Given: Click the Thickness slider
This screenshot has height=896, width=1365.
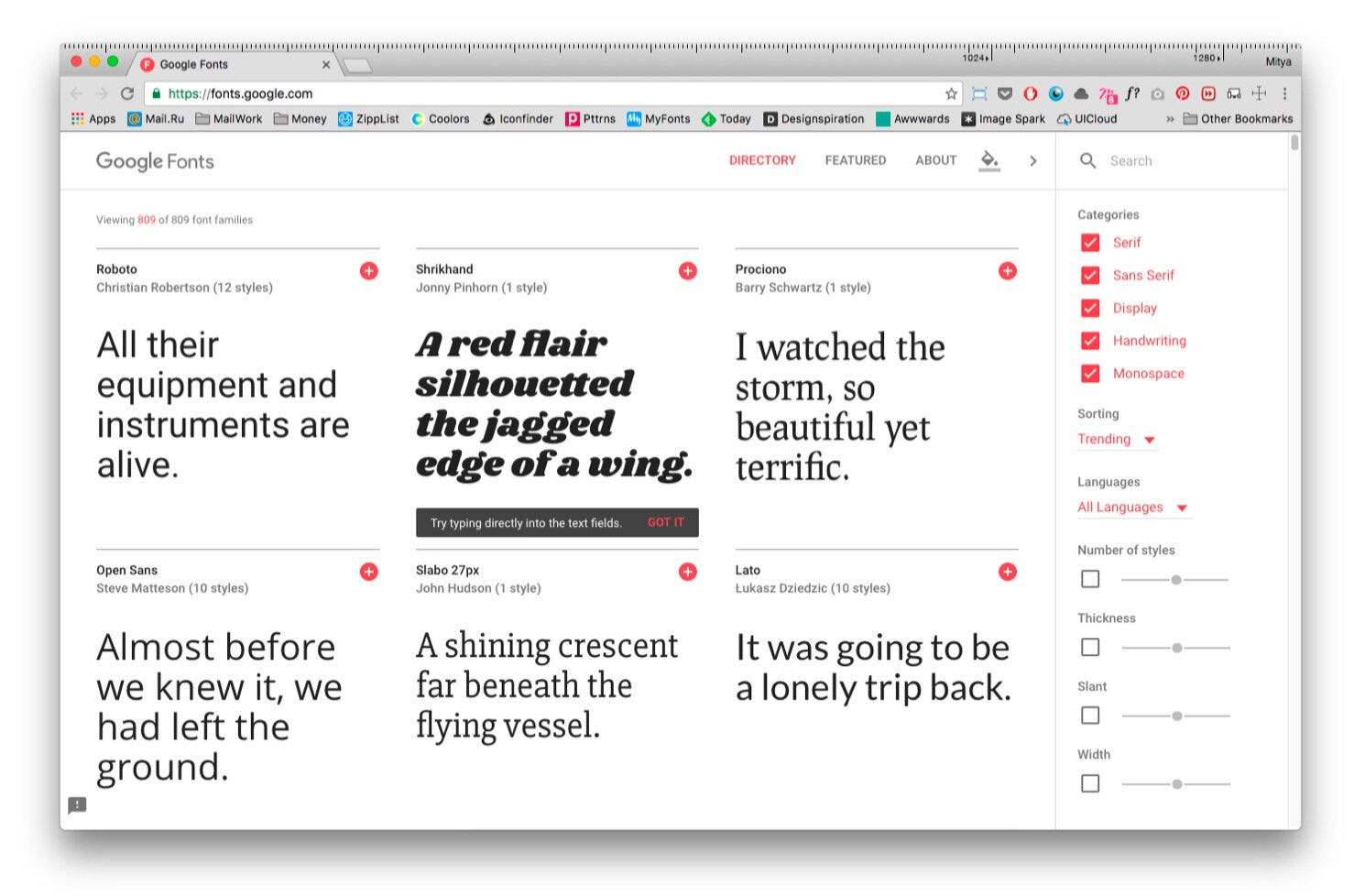Looking at the screenshot, I should (x=1175, y=648).
